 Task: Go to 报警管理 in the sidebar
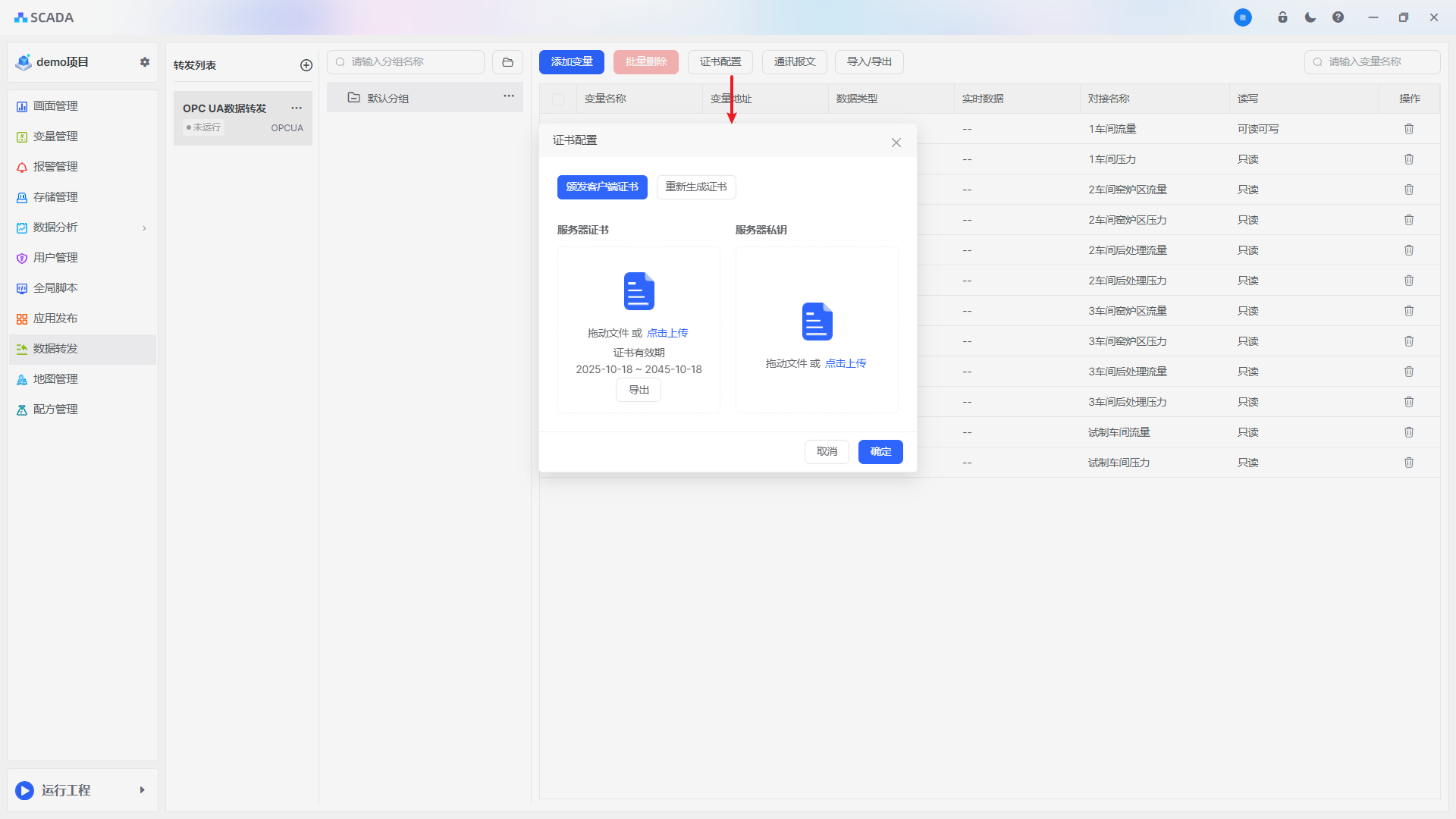tap(55, 167)
